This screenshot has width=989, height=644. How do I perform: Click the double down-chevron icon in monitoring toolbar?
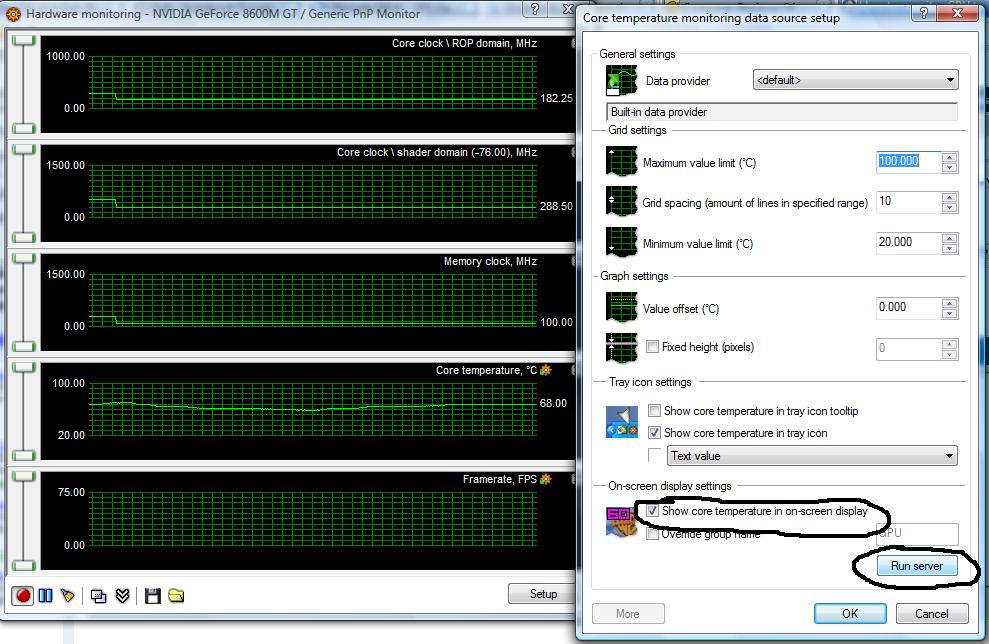tap(122, 595)
